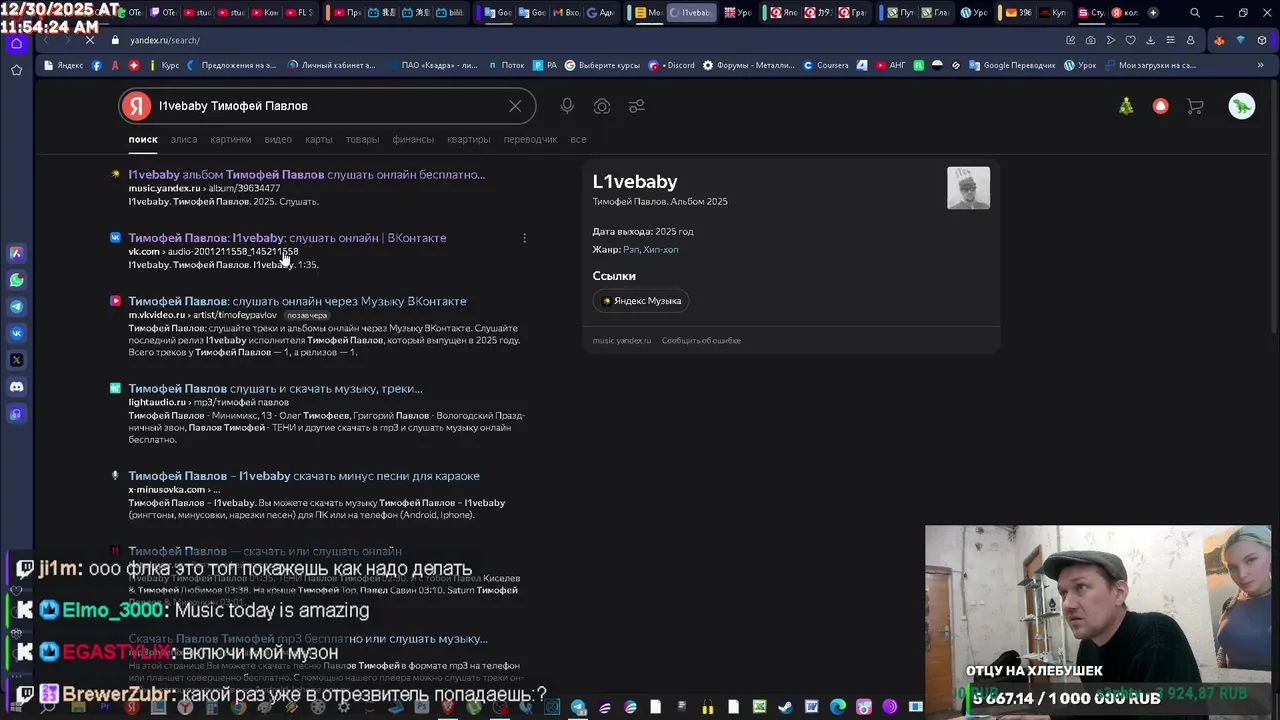Open WhatsApp in the Opera sidebar

(x=16, y=280)
